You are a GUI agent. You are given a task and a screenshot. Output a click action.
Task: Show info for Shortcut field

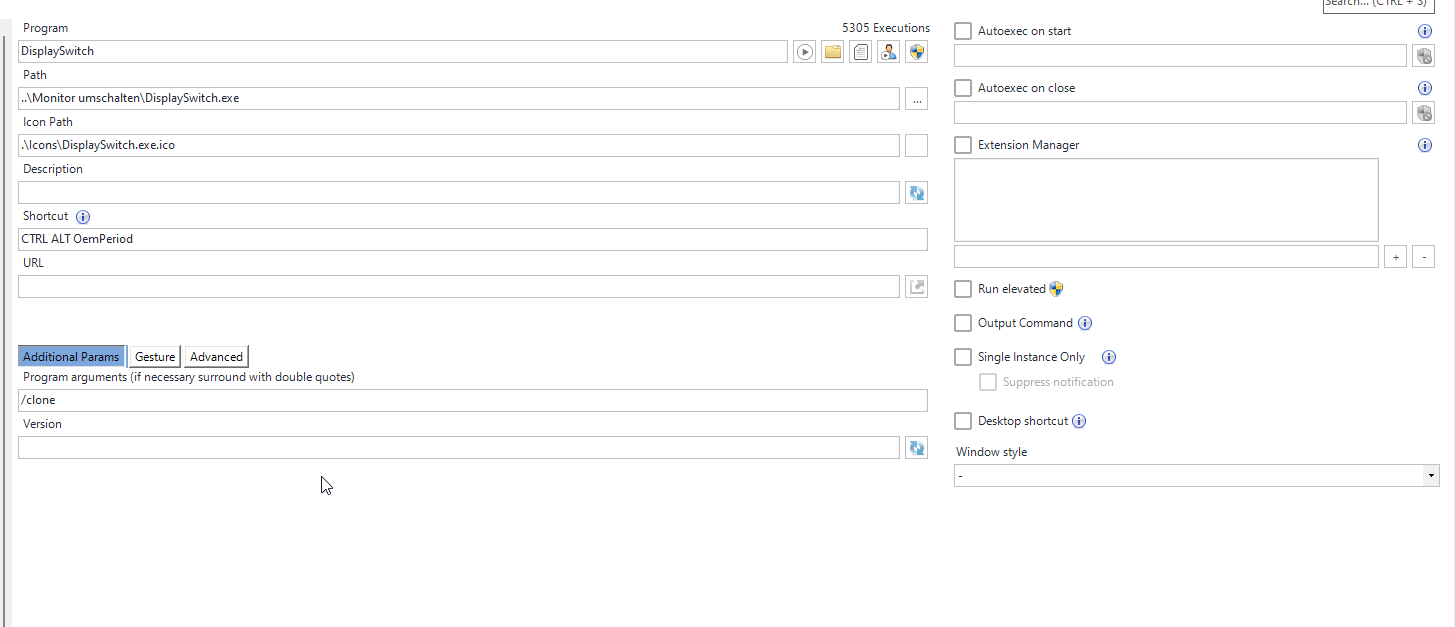[x=83, y=216]
